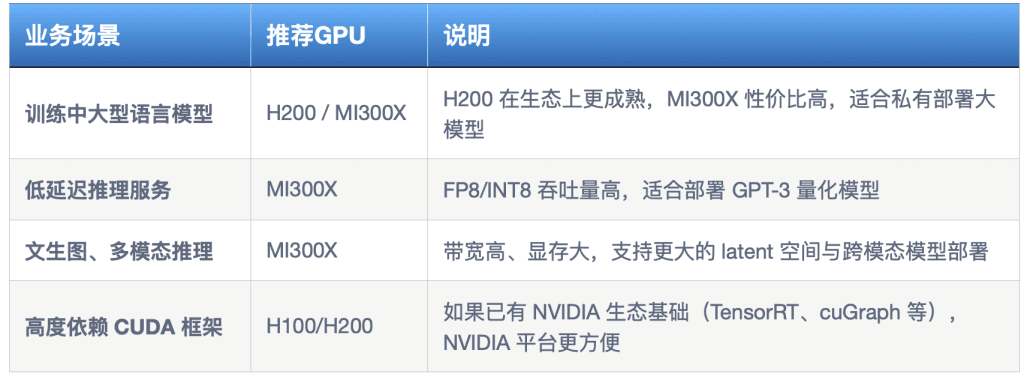Click the NVIDIA 生态基础 description cell
The height and width of the screenshot is (377, 1024).
723,326
